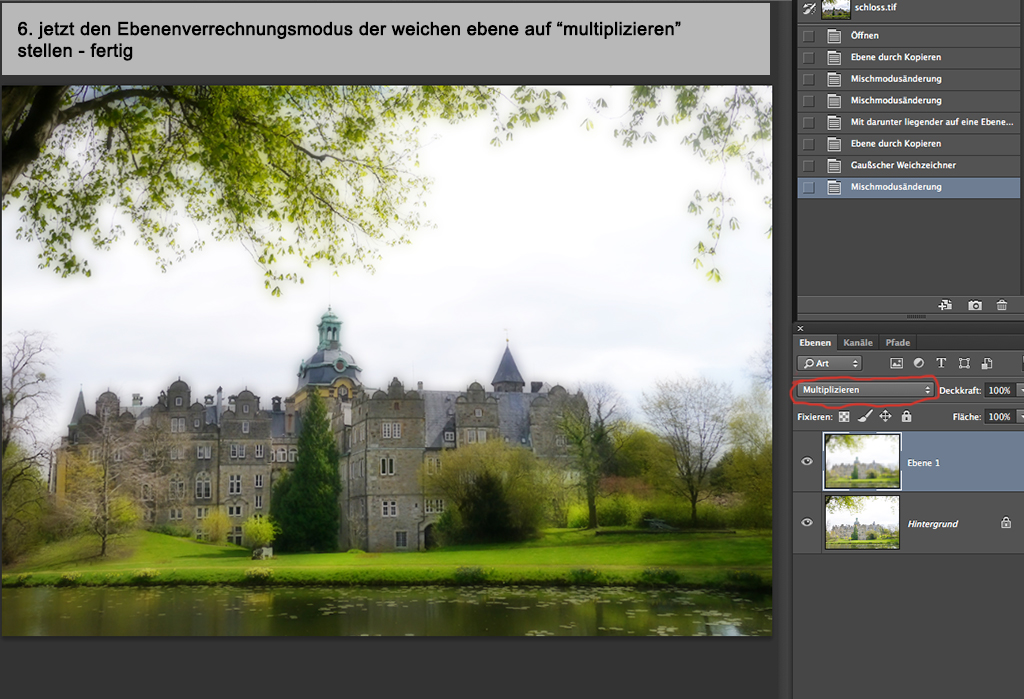Viewport: 1024px width, 699px height.
Task: Lock image pixels brush icon
Action: click(x=865, y=416)
